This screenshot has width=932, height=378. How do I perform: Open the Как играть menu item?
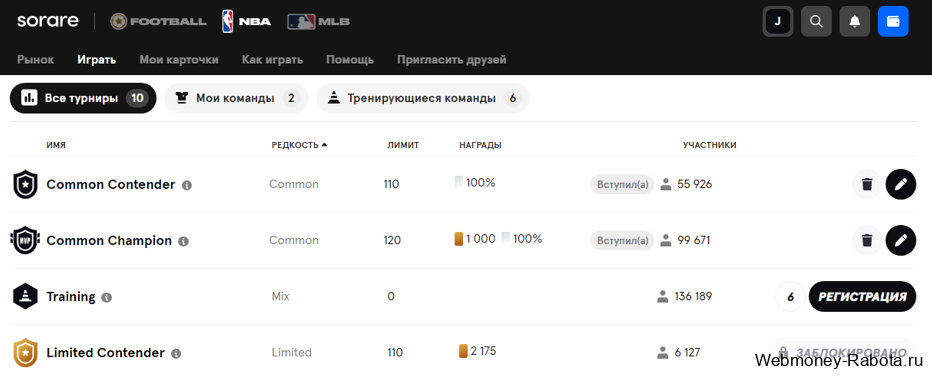coord(272,59)
